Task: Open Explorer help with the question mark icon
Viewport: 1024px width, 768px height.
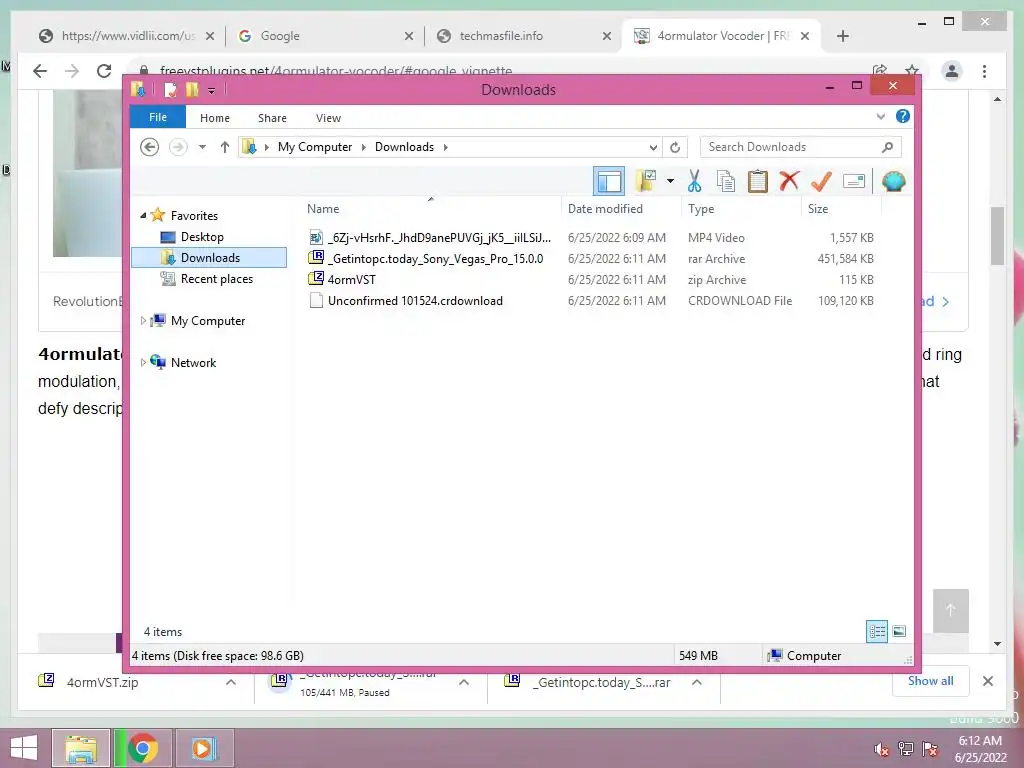Action: click(903, 116)
